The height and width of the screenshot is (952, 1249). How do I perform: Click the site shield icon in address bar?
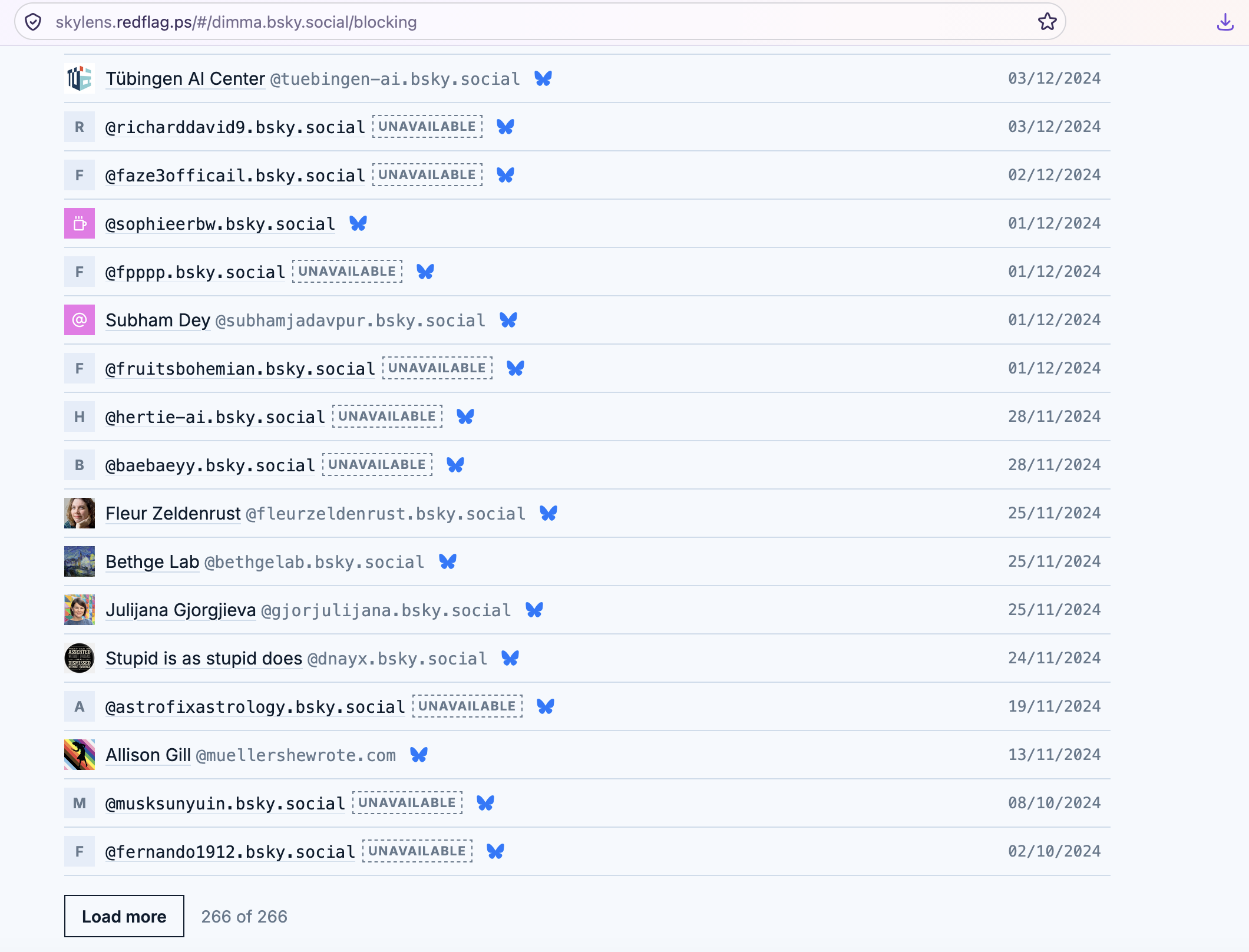(x=34, y=22)
